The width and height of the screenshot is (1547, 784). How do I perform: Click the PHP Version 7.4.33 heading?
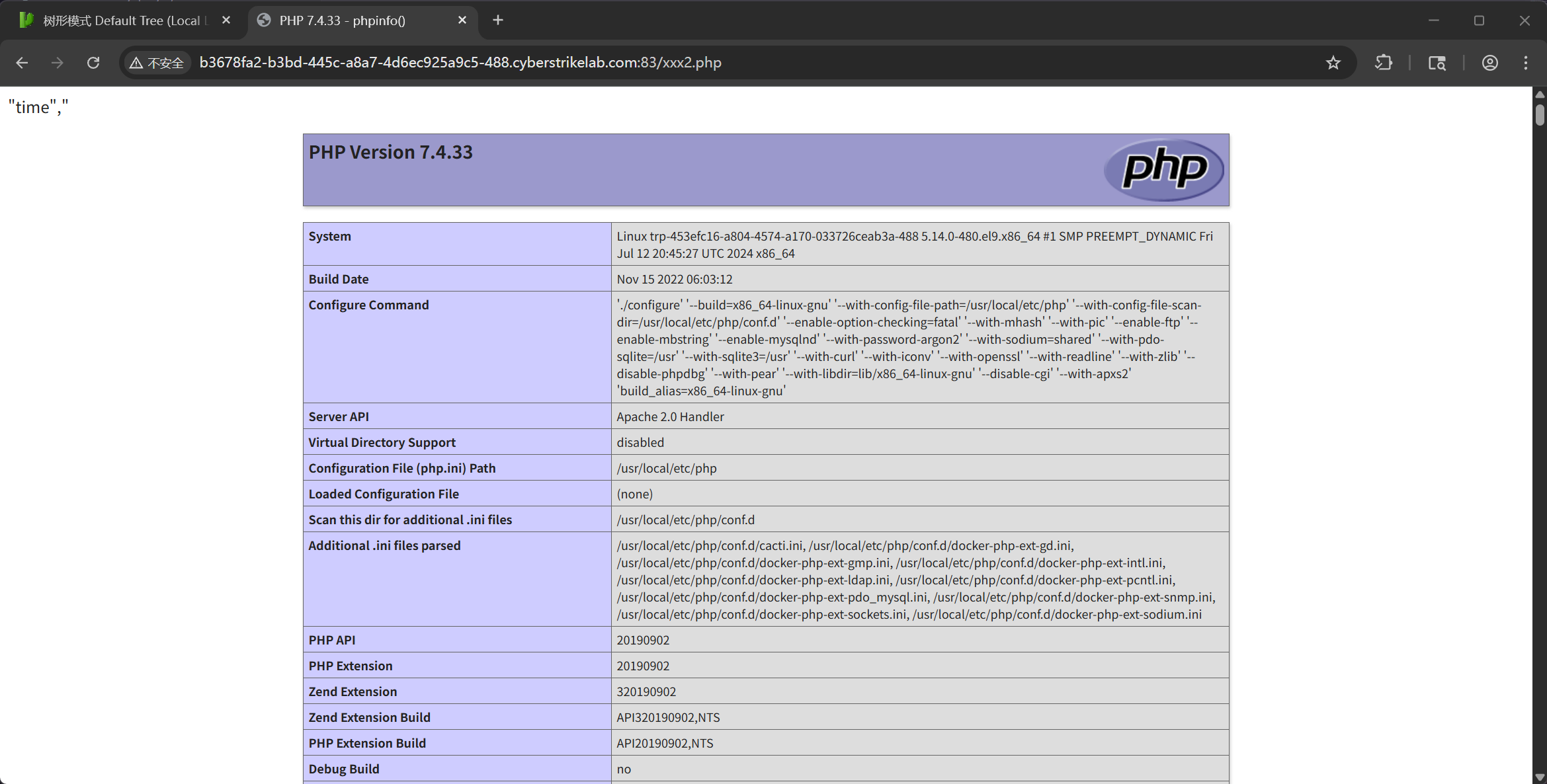point(391,152)
